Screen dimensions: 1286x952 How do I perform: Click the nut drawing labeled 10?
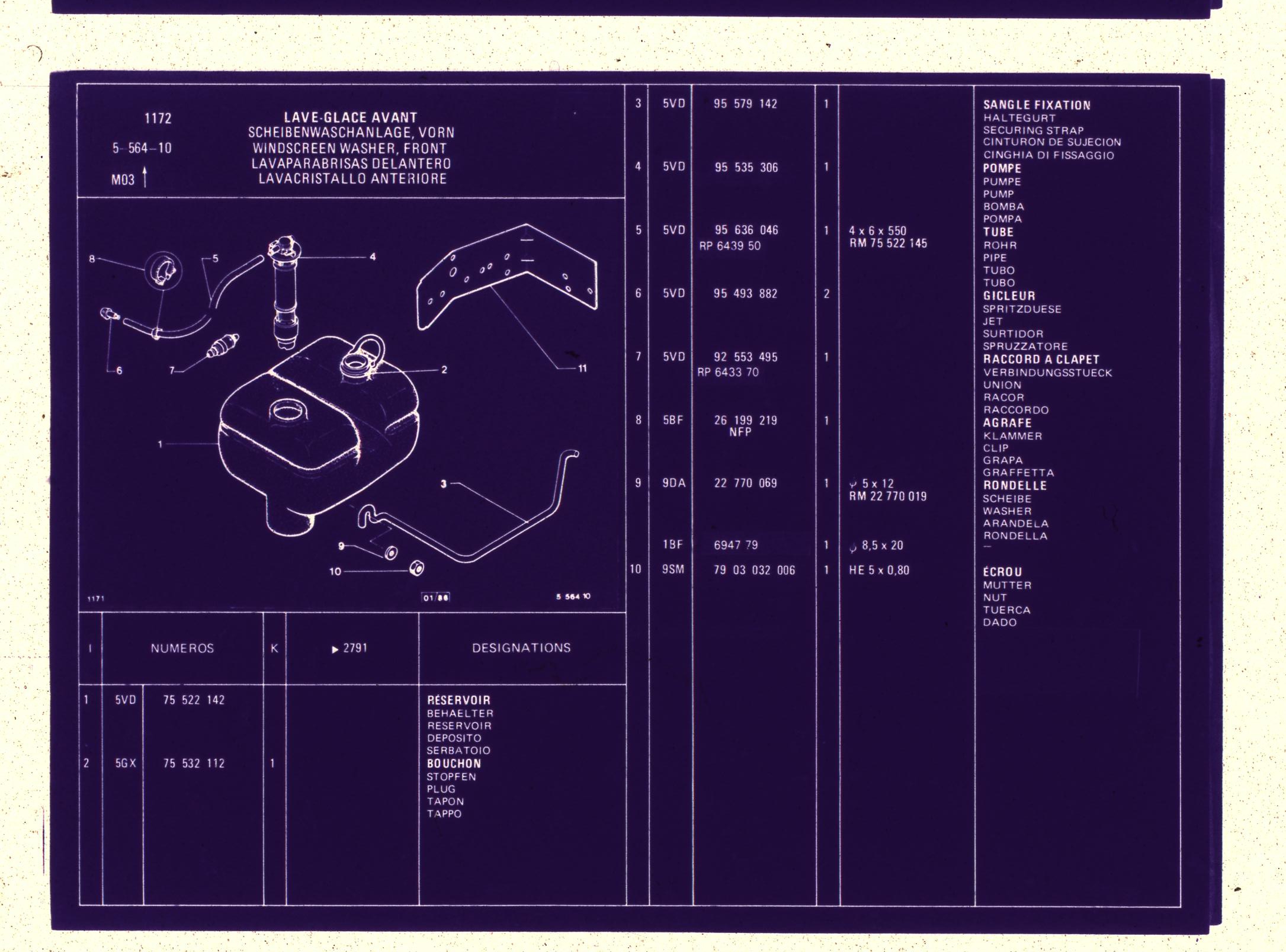[x=417, y=569]
